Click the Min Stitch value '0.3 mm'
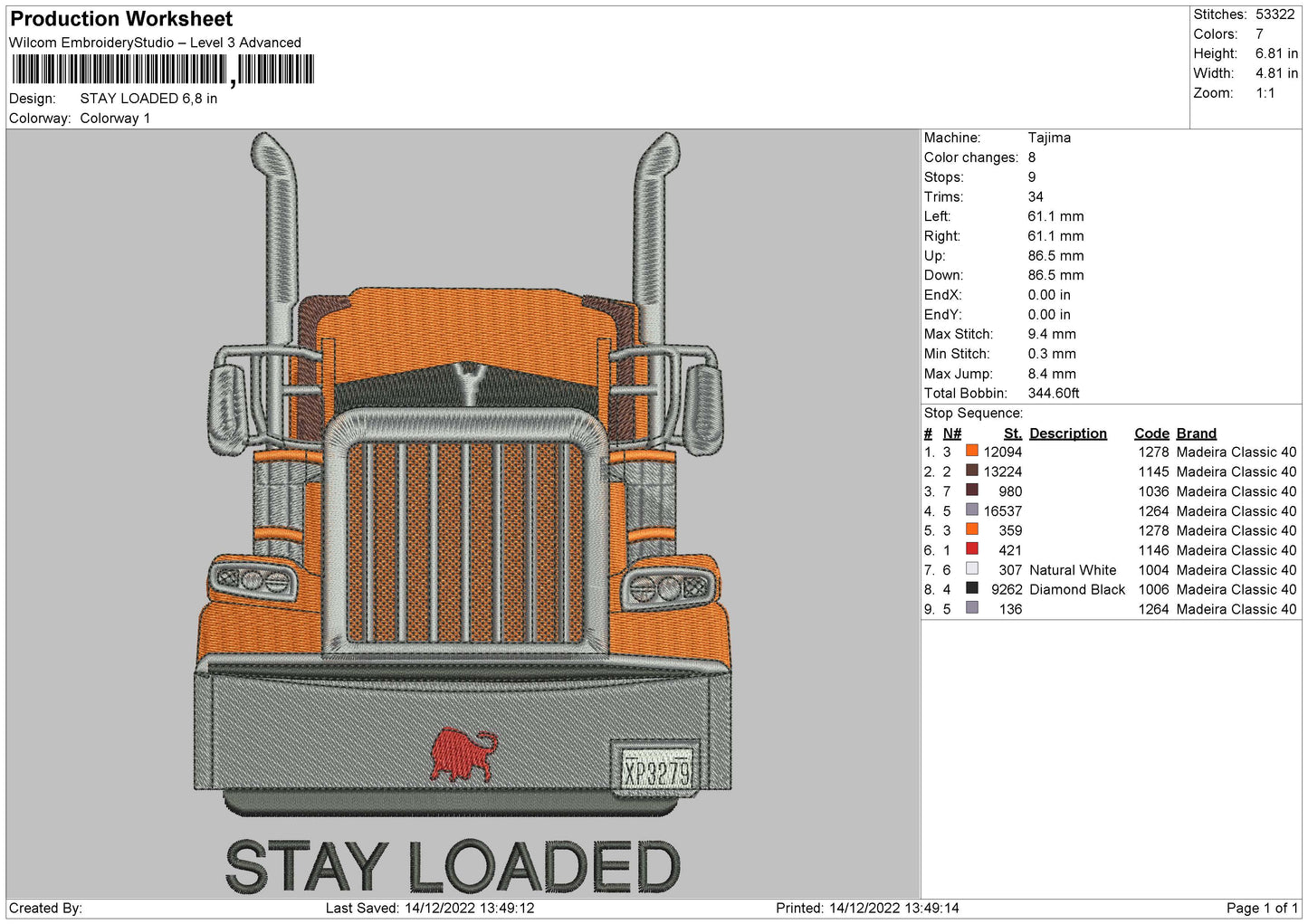The width and height of the screenshot is (1308, 924). pos(1052,354)
